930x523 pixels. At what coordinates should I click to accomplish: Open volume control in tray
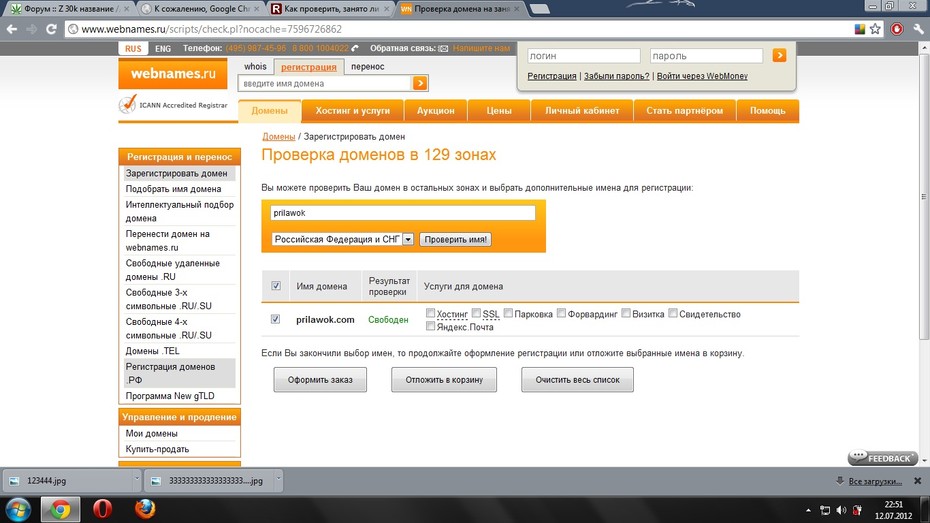point(841,510)
